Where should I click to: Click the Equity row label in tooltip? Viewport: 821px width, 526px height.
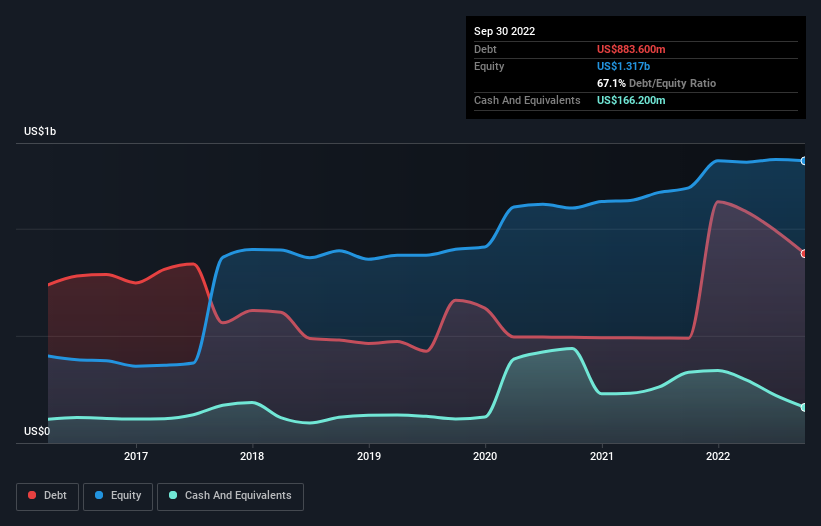pyautogui.click(x=489, y=66)
